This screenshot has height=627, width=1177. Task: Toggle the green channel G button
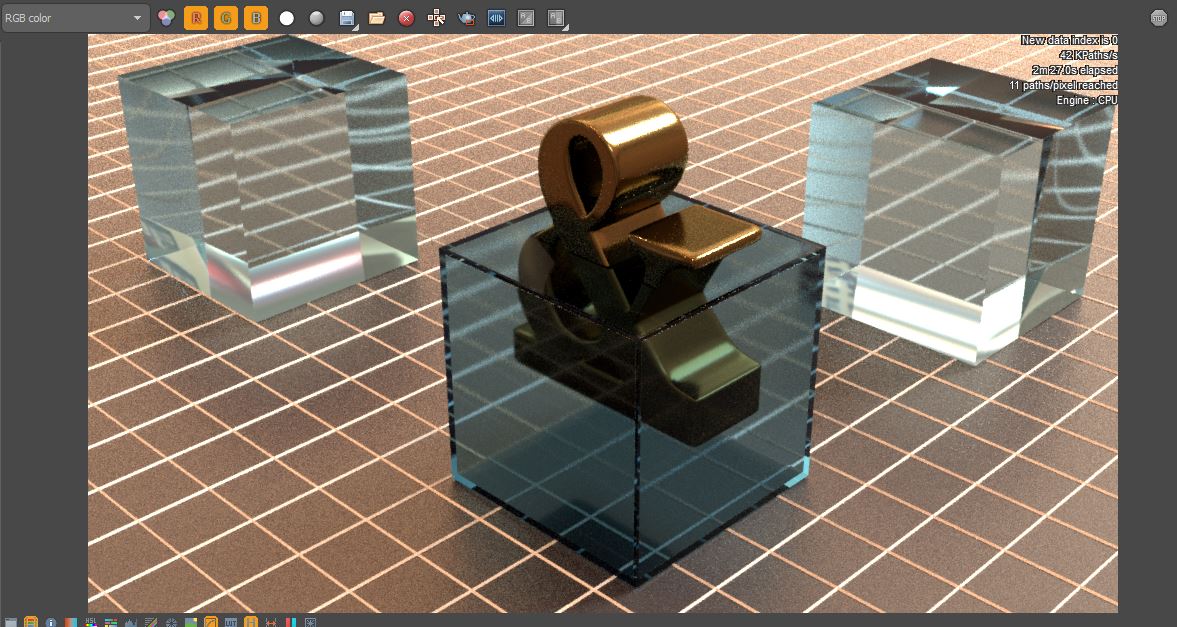pos(226,18)
